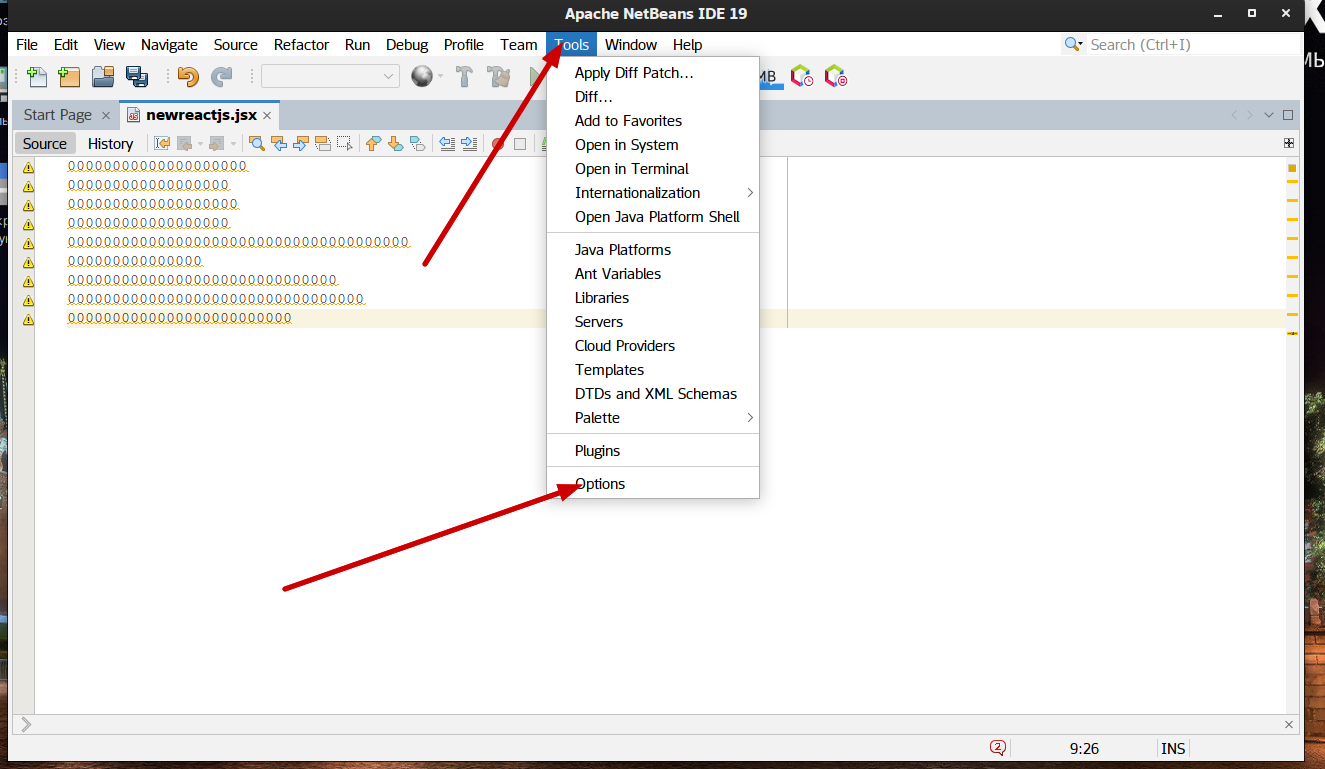1325x769 pixels.
Task: Click the globe browser icon
Action: coord(422,76)
